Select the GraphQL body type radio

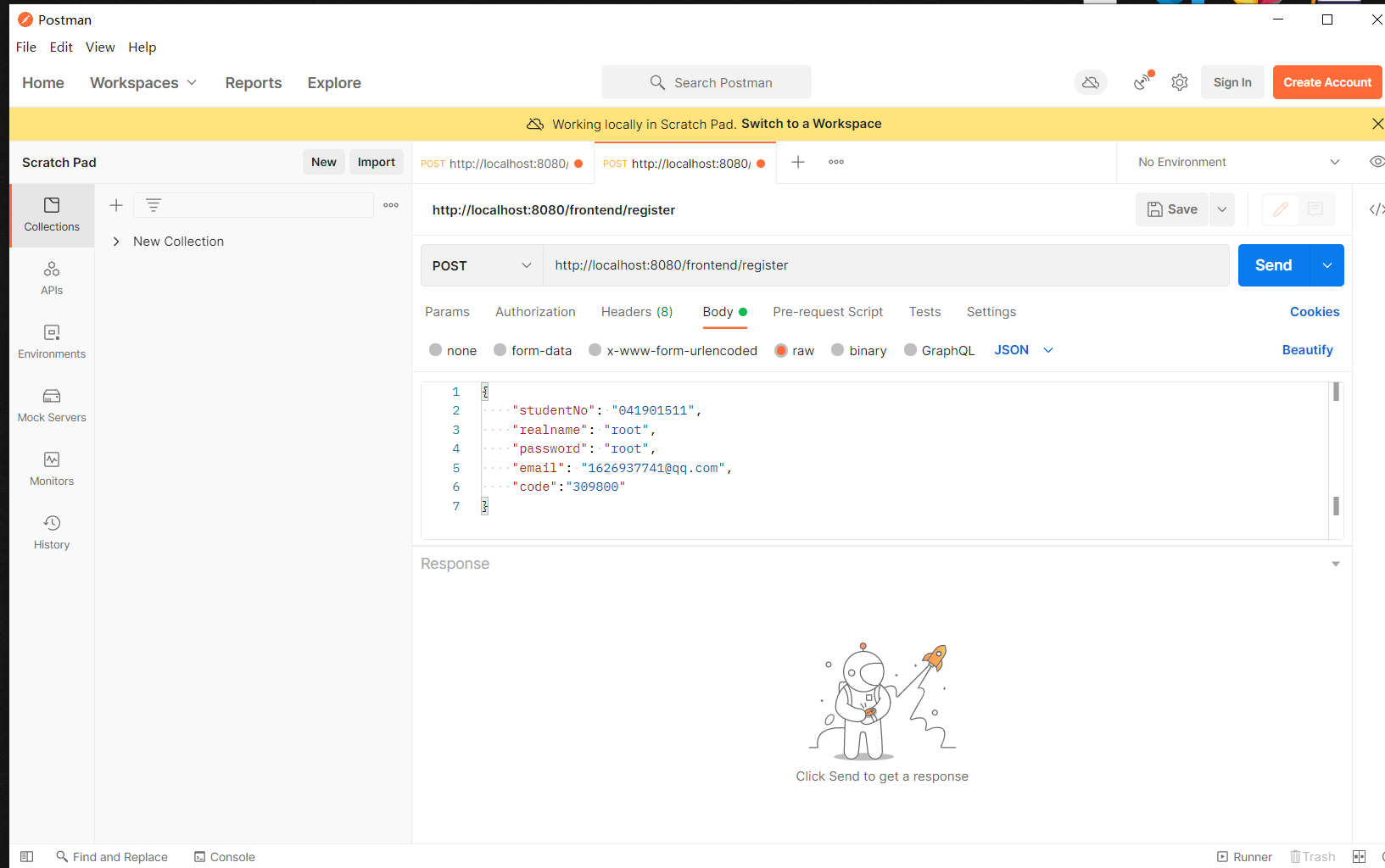[911, 350]
